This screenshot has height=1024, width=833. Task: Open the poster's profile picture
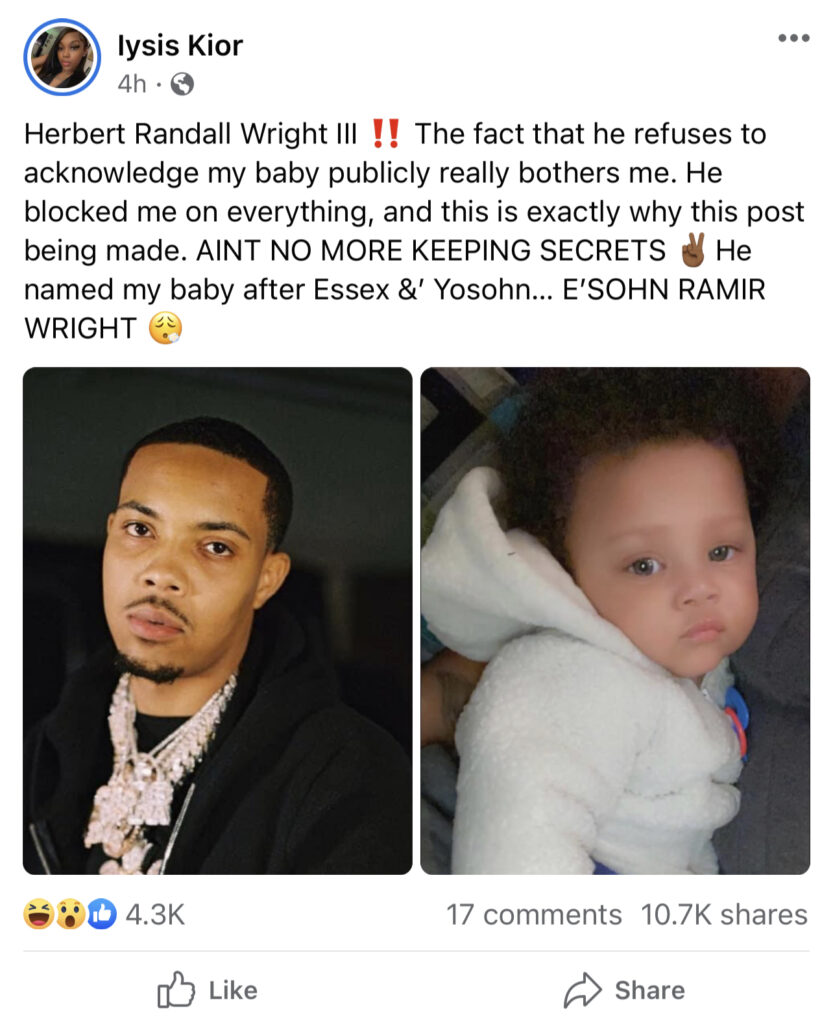coord(62,57)
